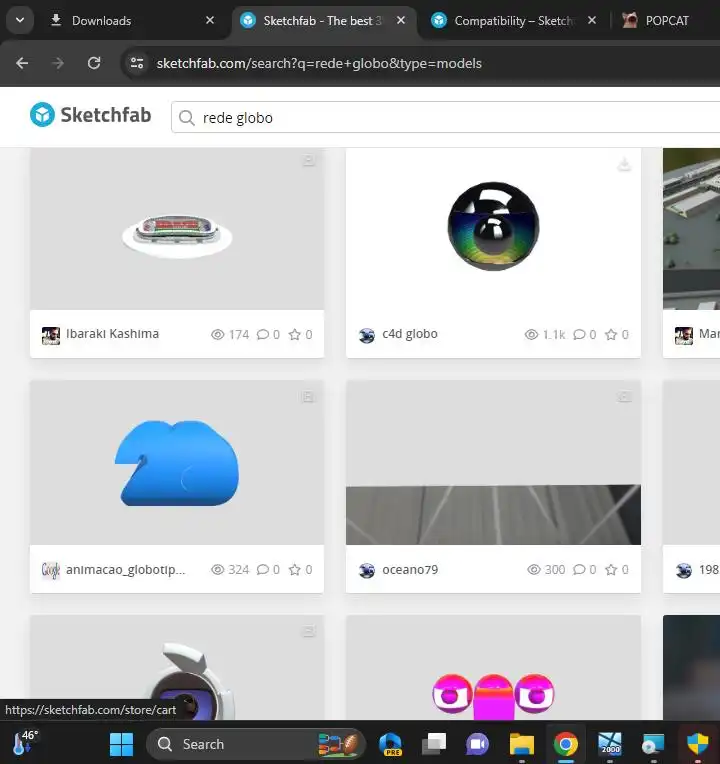
Task: Open the blue animacao_globotip thumbnail
Action: pyautogui.click(x=177, y=463)
